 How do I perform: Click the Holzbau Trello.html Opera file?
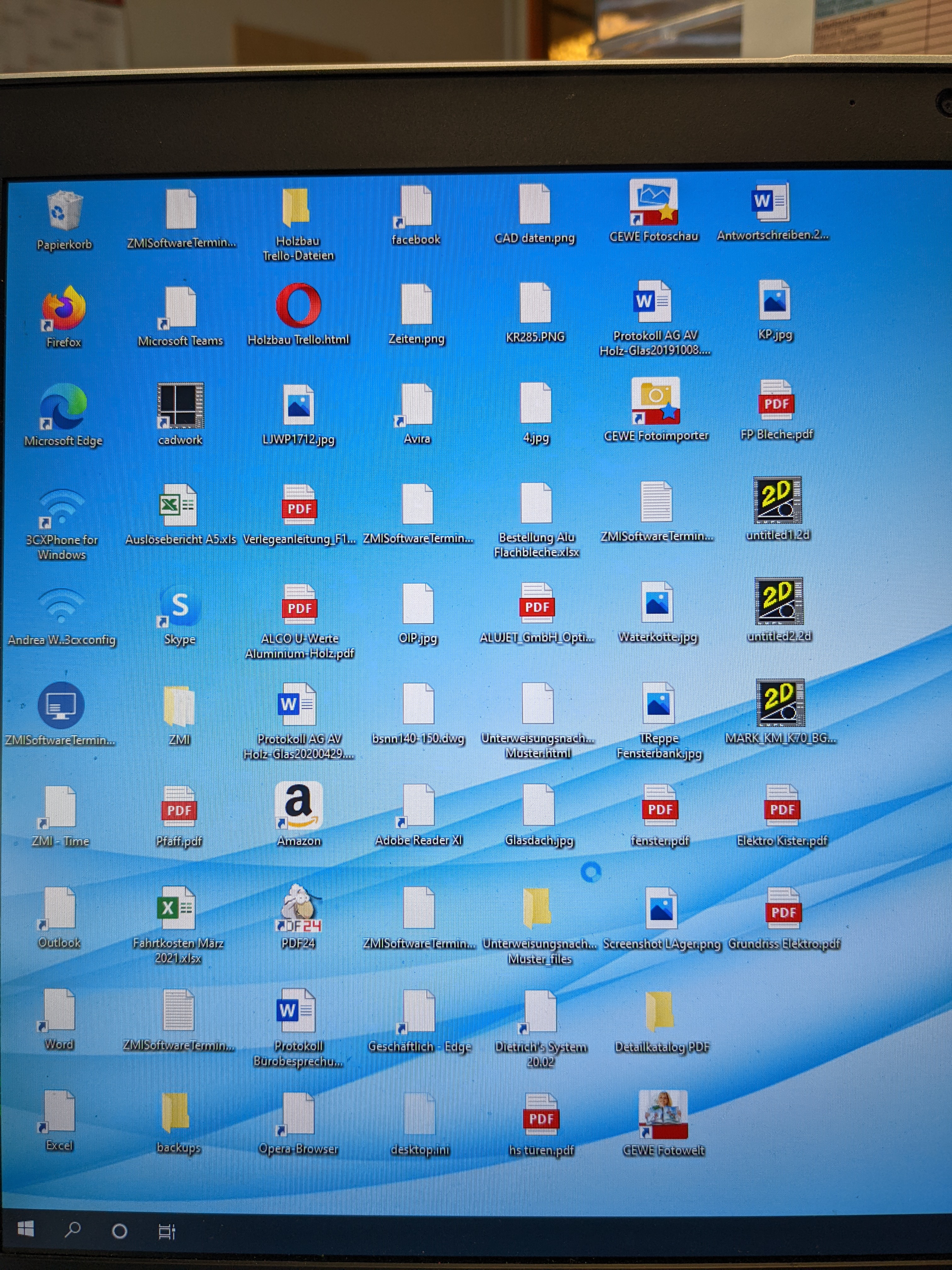[x=298, y=306]
